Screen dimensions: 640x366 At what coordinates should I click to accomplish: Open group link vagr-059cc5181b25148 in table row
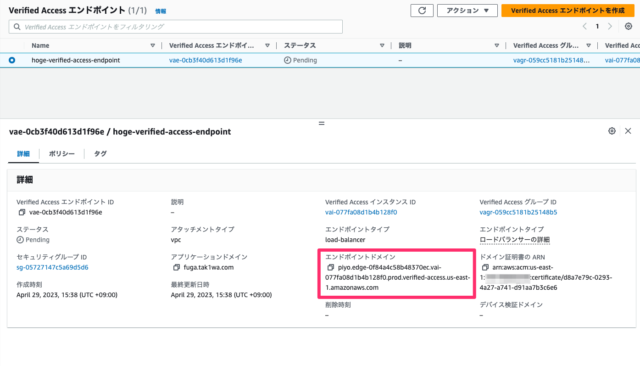pyautogui.click(x=551, y=60)
